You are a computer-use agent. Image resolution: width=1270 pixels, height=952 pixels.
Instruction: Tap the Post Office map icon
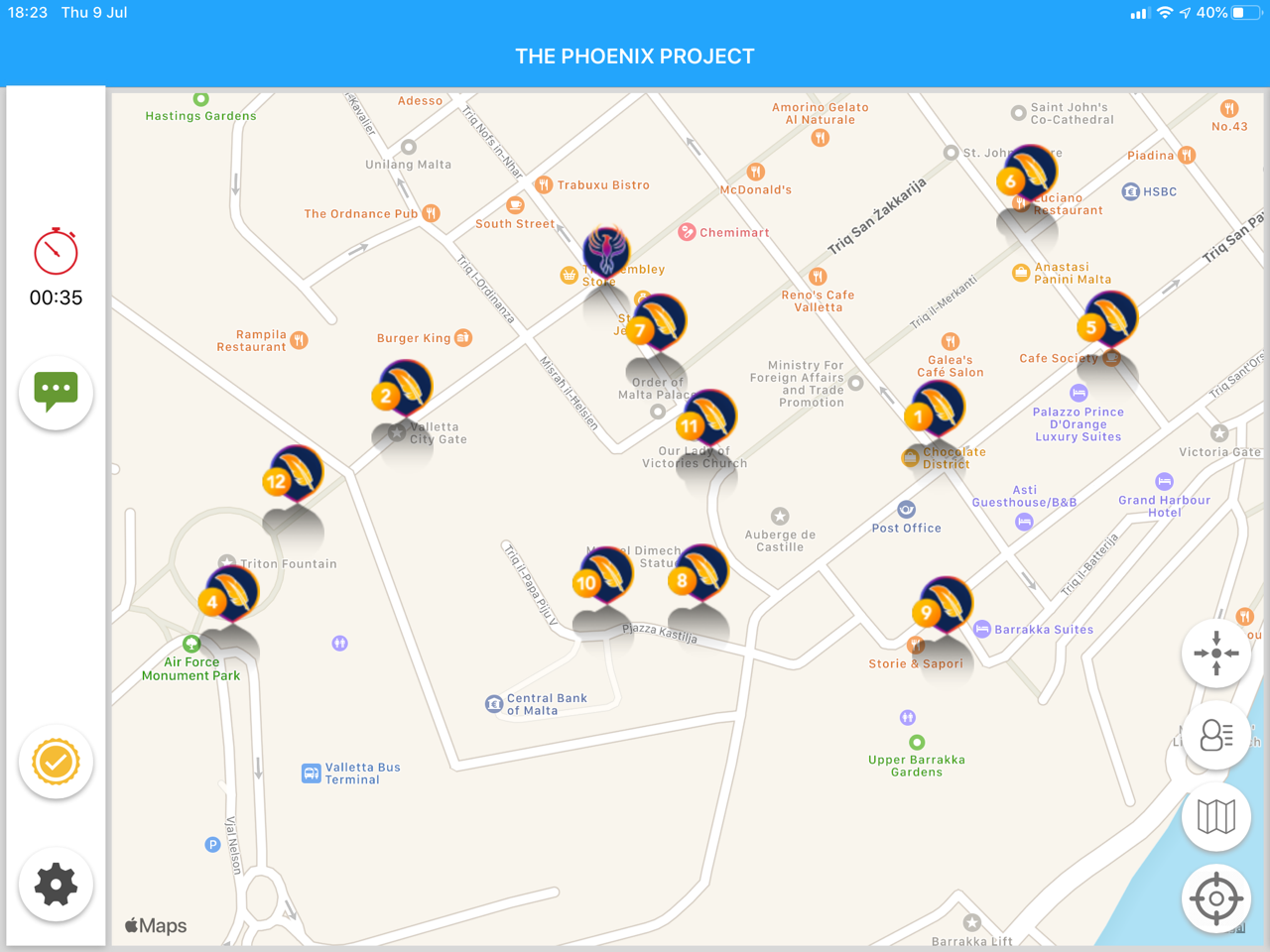click(x=906, y=510)
